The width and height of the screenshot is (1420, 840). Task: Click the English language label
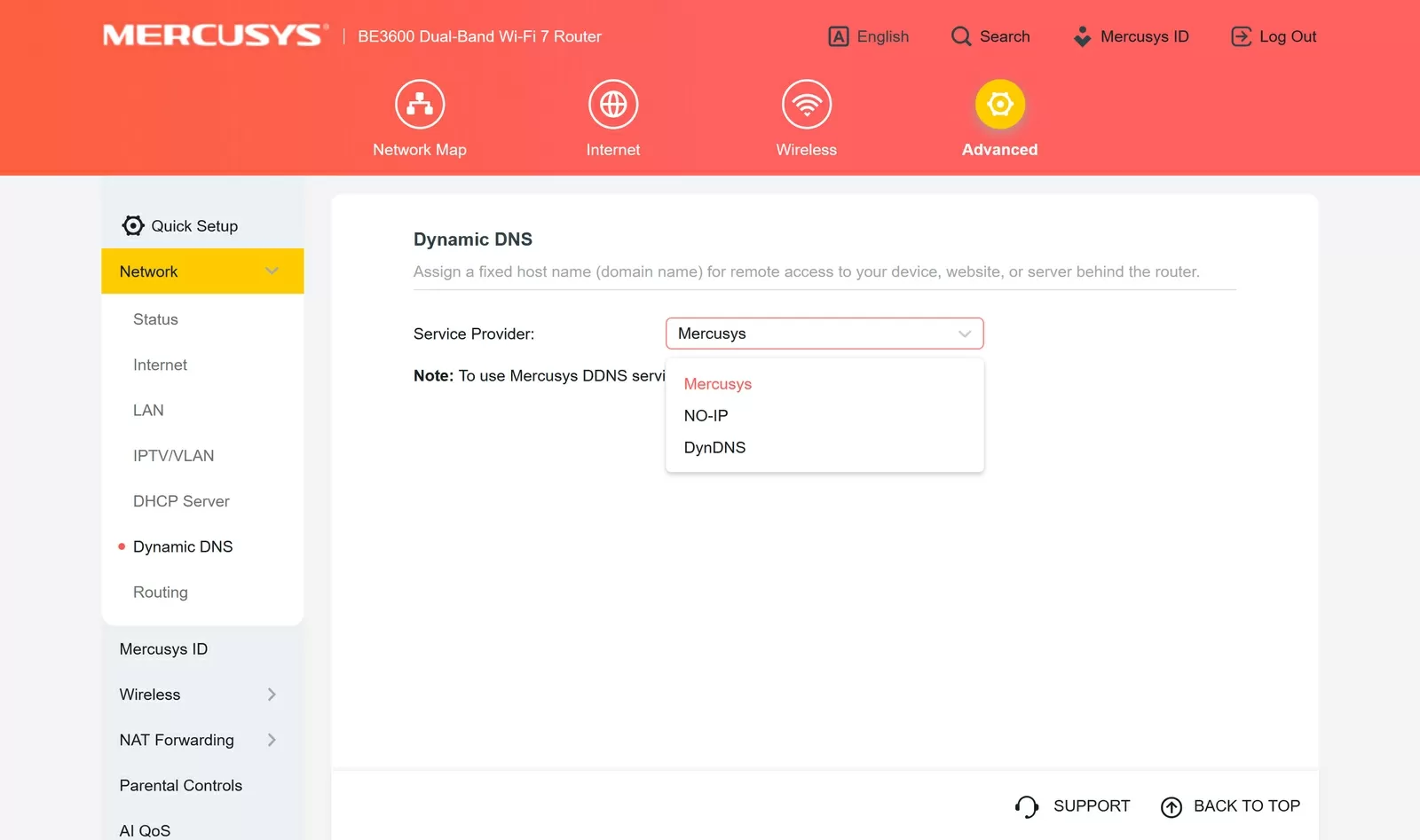point(883,36)
